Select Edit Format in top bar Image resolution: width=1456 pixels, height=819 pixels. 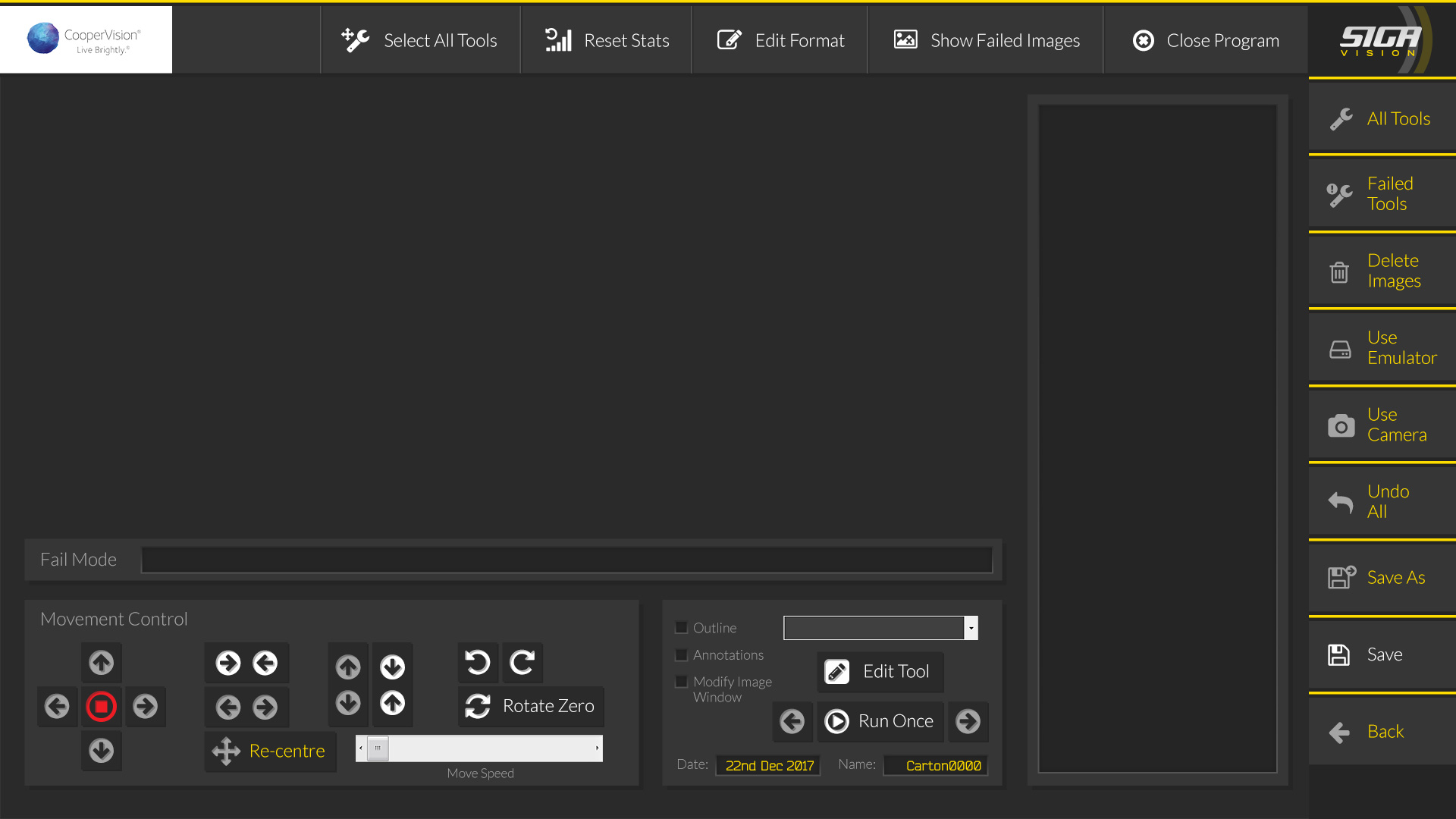click(x=780, y=40)
